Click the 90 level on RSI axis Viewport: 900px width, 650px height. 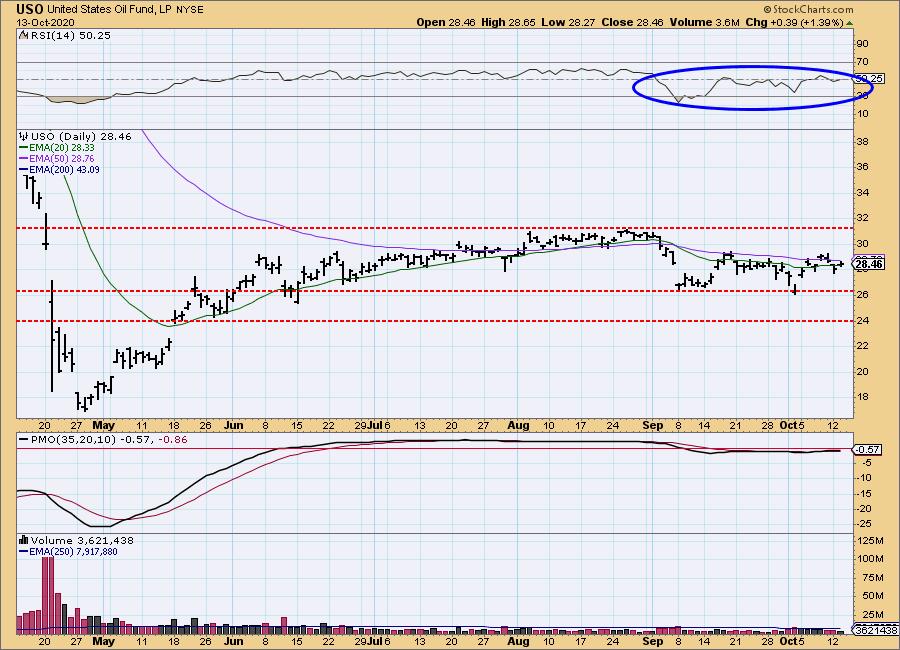(862, 44)
